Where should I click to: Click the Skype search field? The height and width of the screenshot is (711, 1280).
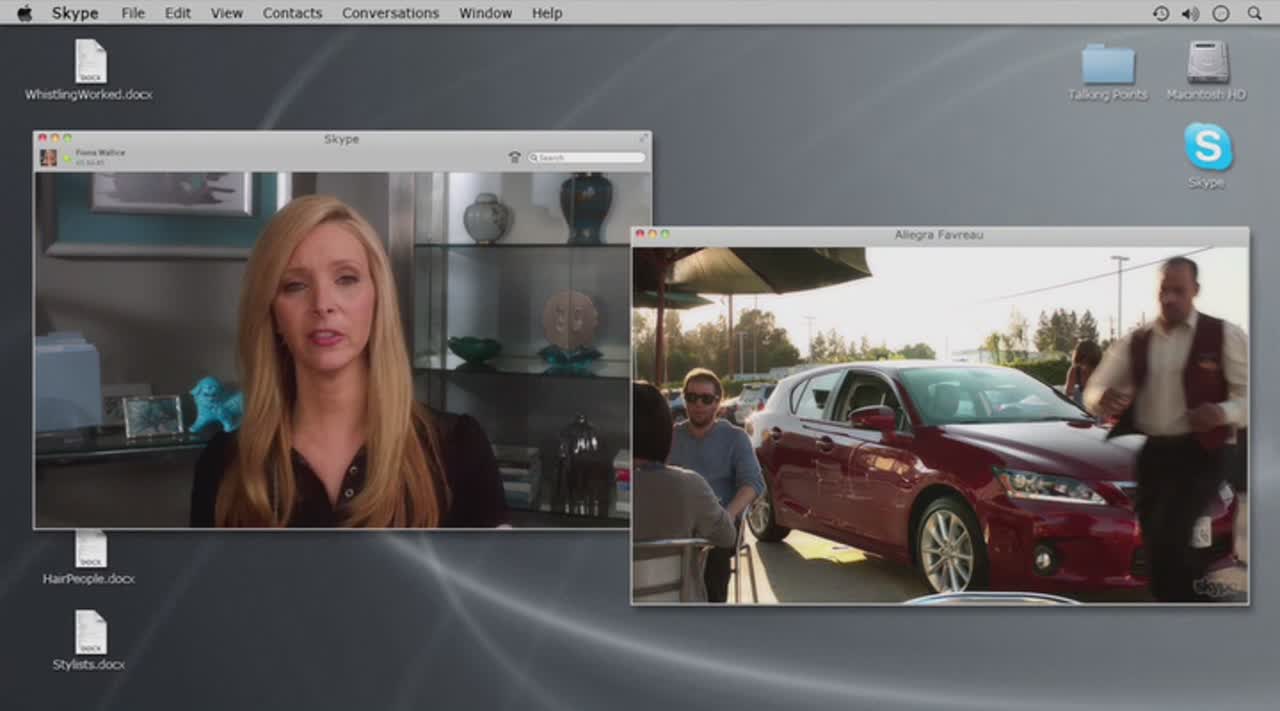click(x=590, y=157)
